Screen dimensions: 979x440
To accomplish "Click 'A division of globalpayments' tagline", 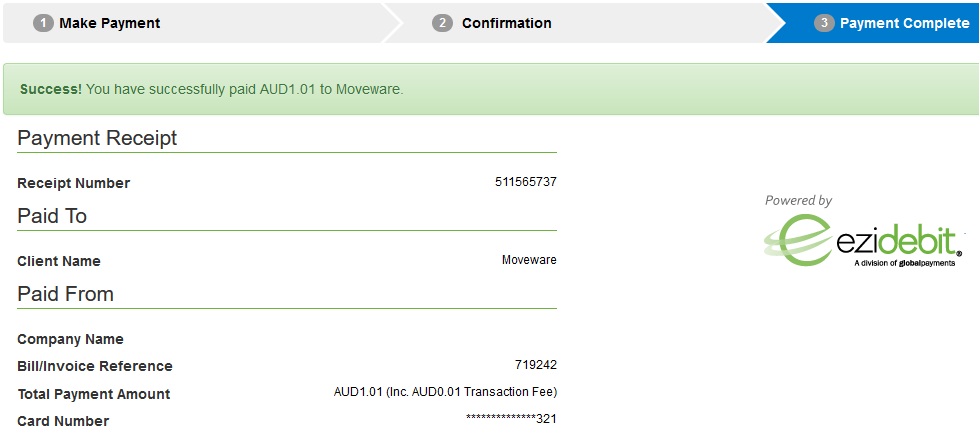I will (x=904, y=263).
